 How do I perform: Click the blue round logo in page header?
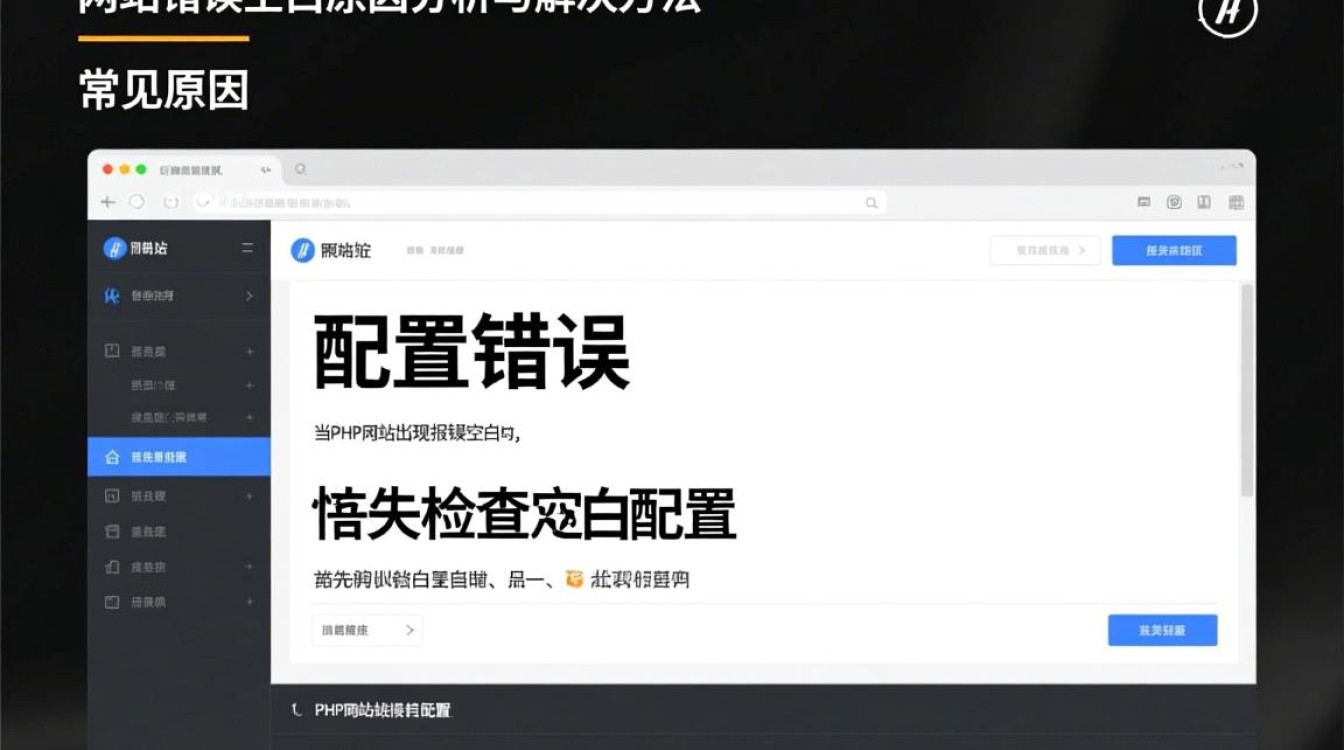pos(302,251)
